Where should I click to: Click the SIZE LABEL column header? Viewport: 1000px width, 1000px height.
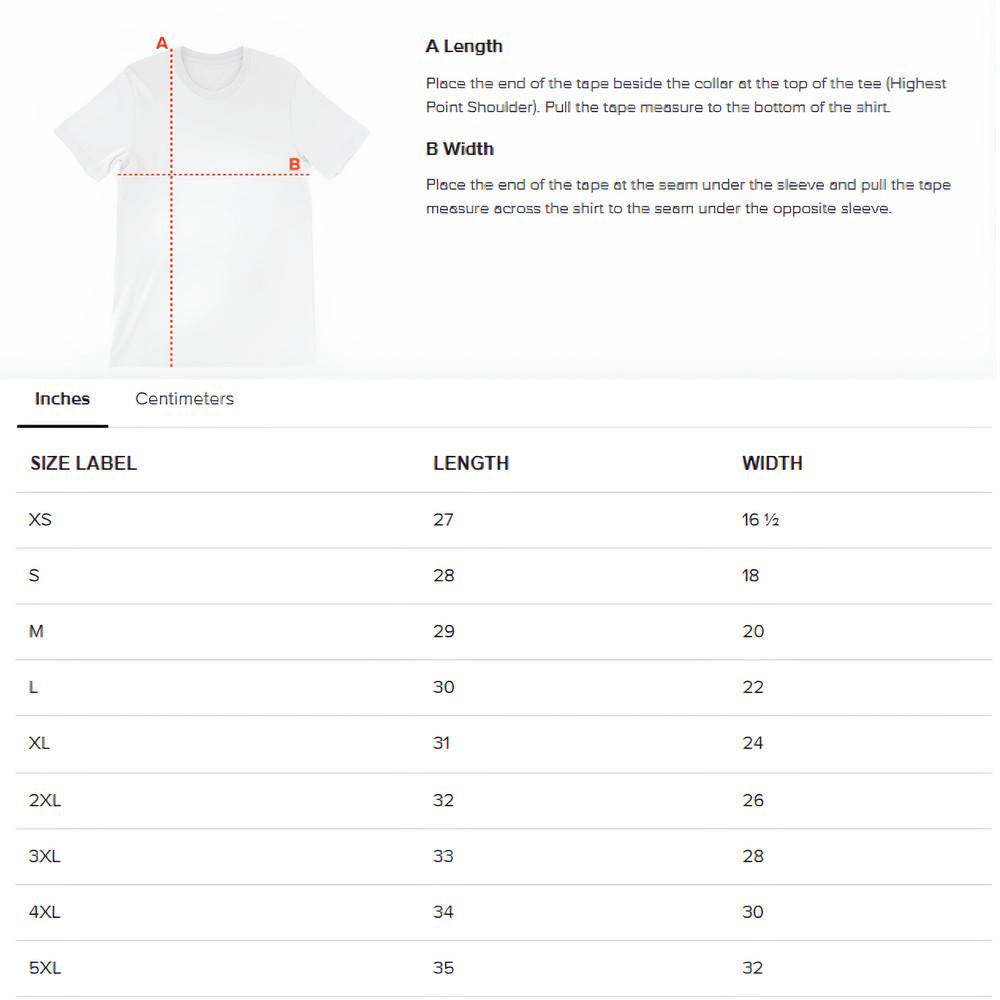83,463
